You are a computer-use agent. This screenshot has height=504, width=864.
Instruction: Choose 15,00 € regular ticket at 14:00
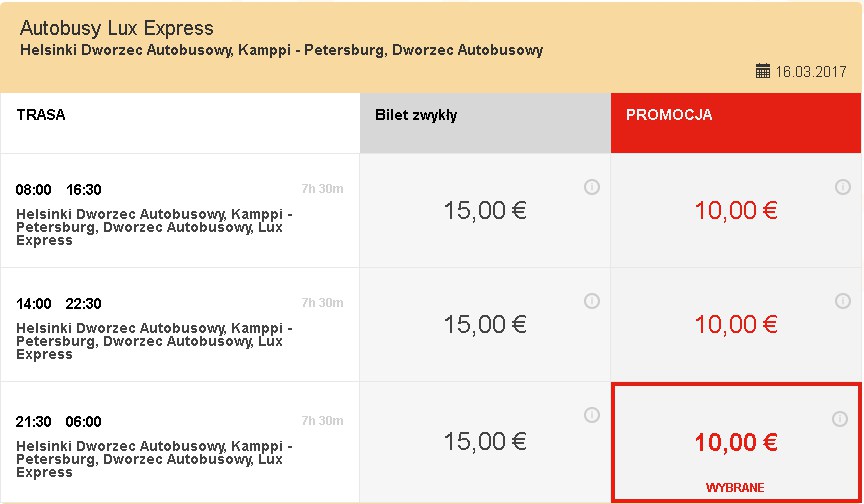click(x=485, y=324)
